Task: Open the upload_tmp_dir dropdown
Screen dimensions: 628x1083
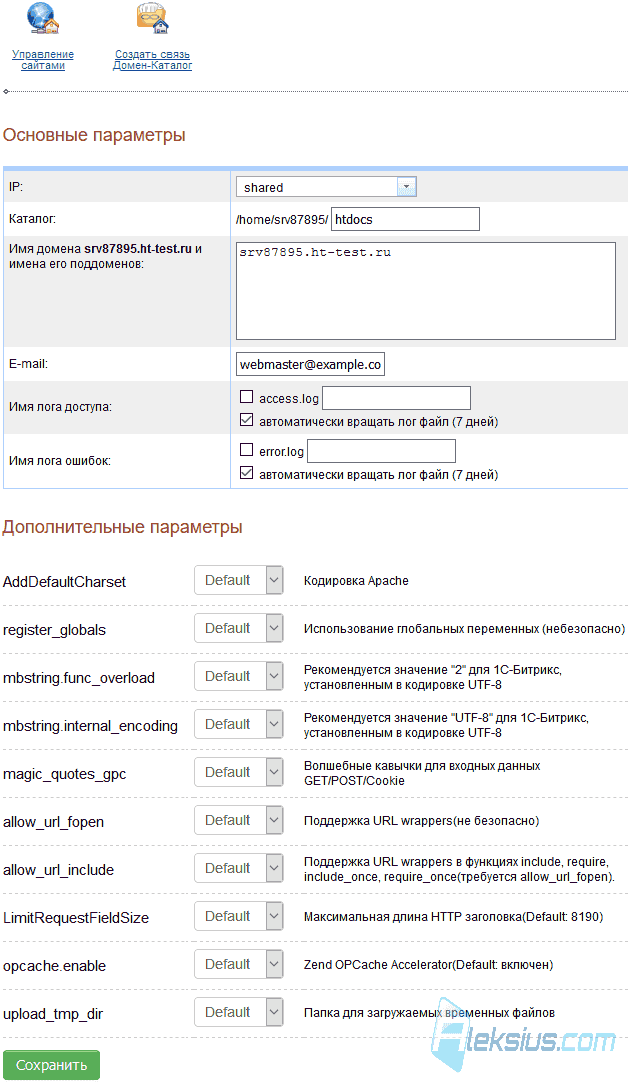Action: coord(239,1012)
